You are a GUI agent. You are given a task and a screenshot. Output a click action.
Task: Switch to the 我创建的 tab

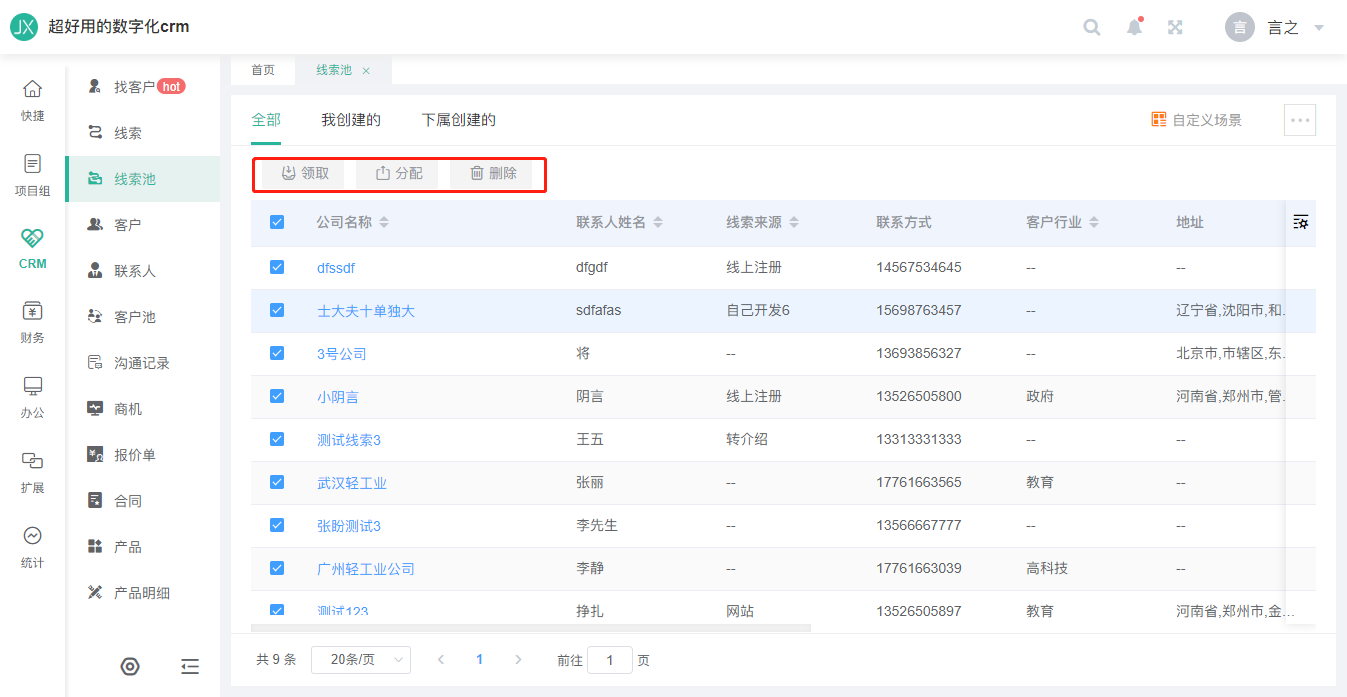[x=351, y=120]
